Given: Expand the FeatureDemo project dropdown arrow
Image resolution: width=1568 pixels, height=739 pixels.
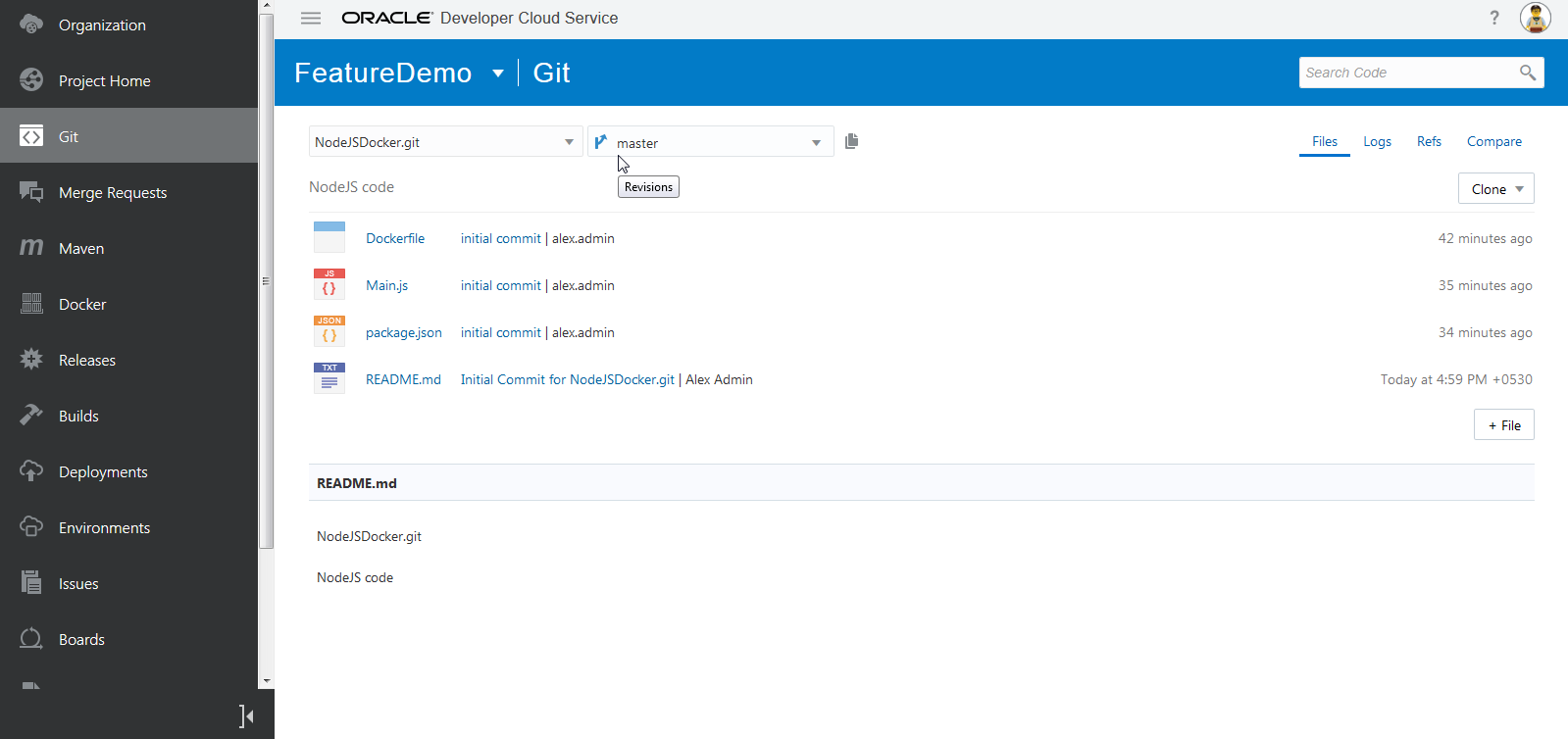Looking at the screenshot, I should pyautogui.click(x=498, y=74).
